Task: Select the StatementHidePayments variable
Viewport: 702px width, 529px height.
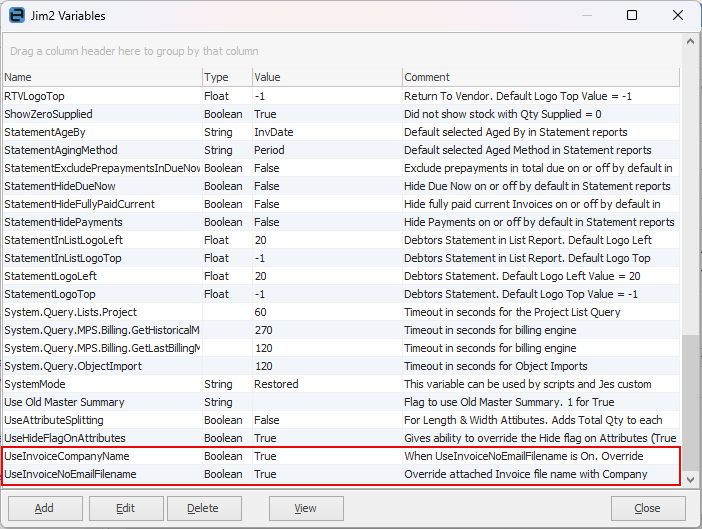Action: (341, 222)
